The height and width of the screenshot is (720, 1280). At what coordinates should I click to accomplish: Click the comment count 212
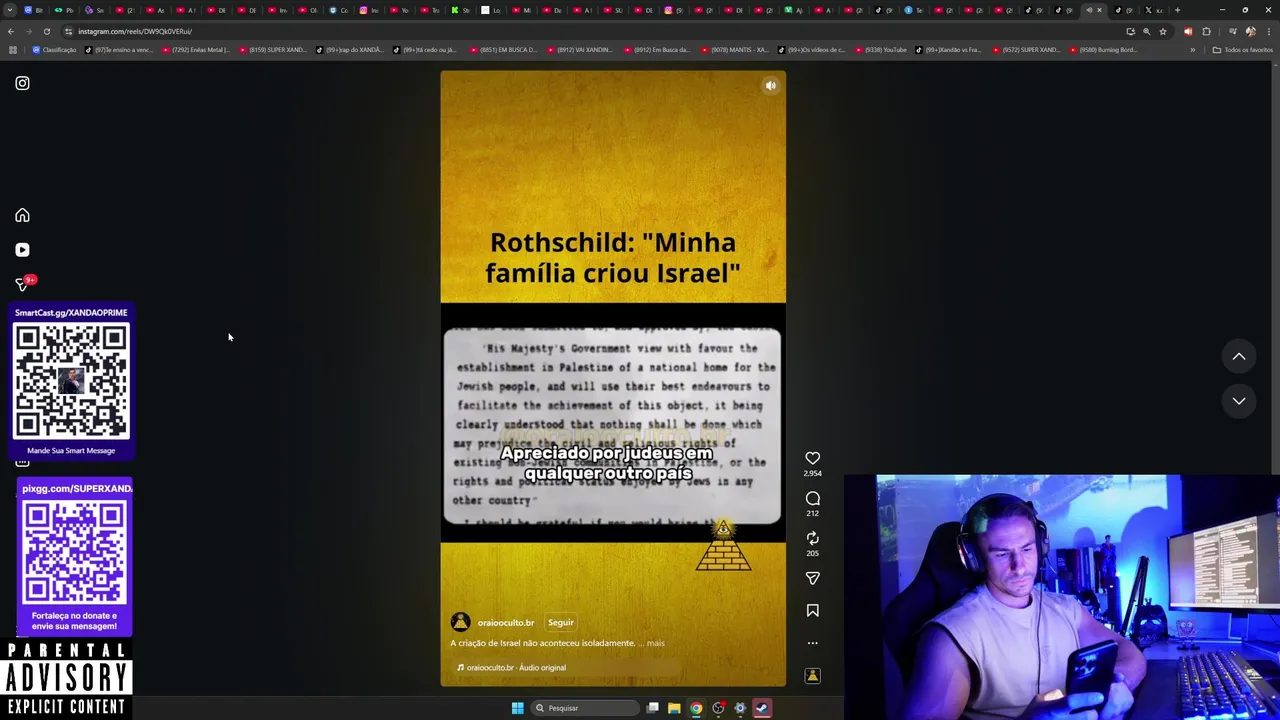click(813, 513)
